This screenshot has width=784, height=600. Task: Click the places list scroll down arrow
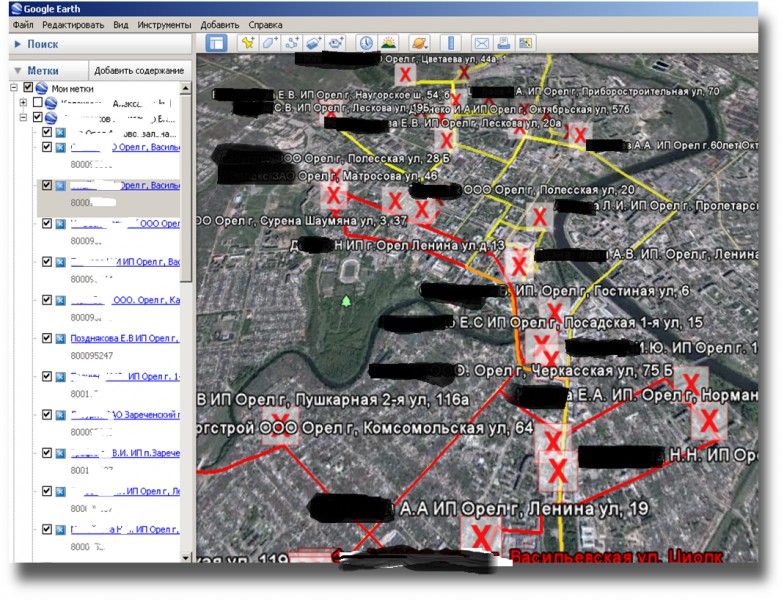point(186,558)
